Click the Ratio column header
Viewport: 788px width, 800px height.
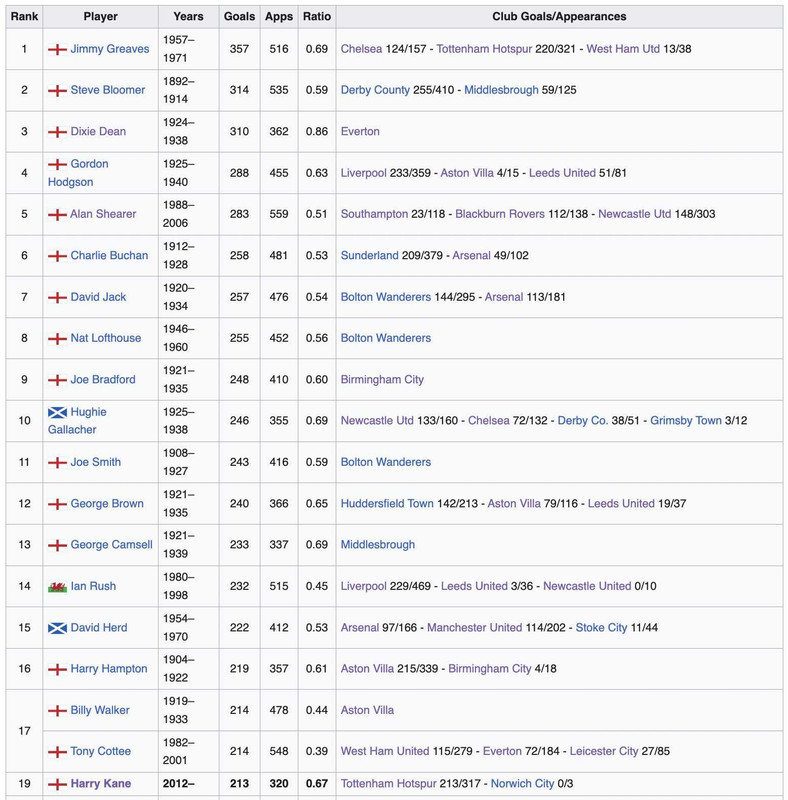point(317,16)
